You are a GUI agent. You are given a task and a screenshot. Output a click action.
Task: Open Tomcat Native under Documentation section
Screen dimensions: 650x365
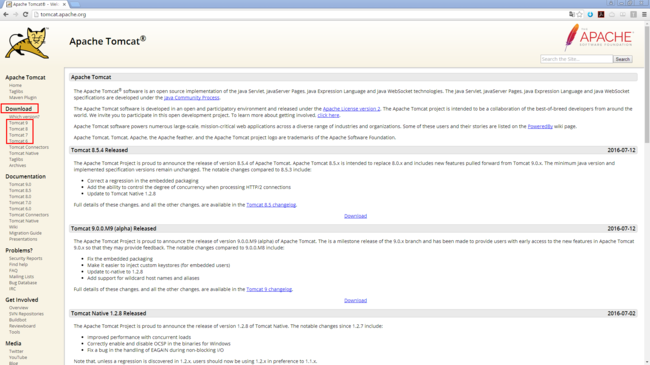tap(24, 221)
